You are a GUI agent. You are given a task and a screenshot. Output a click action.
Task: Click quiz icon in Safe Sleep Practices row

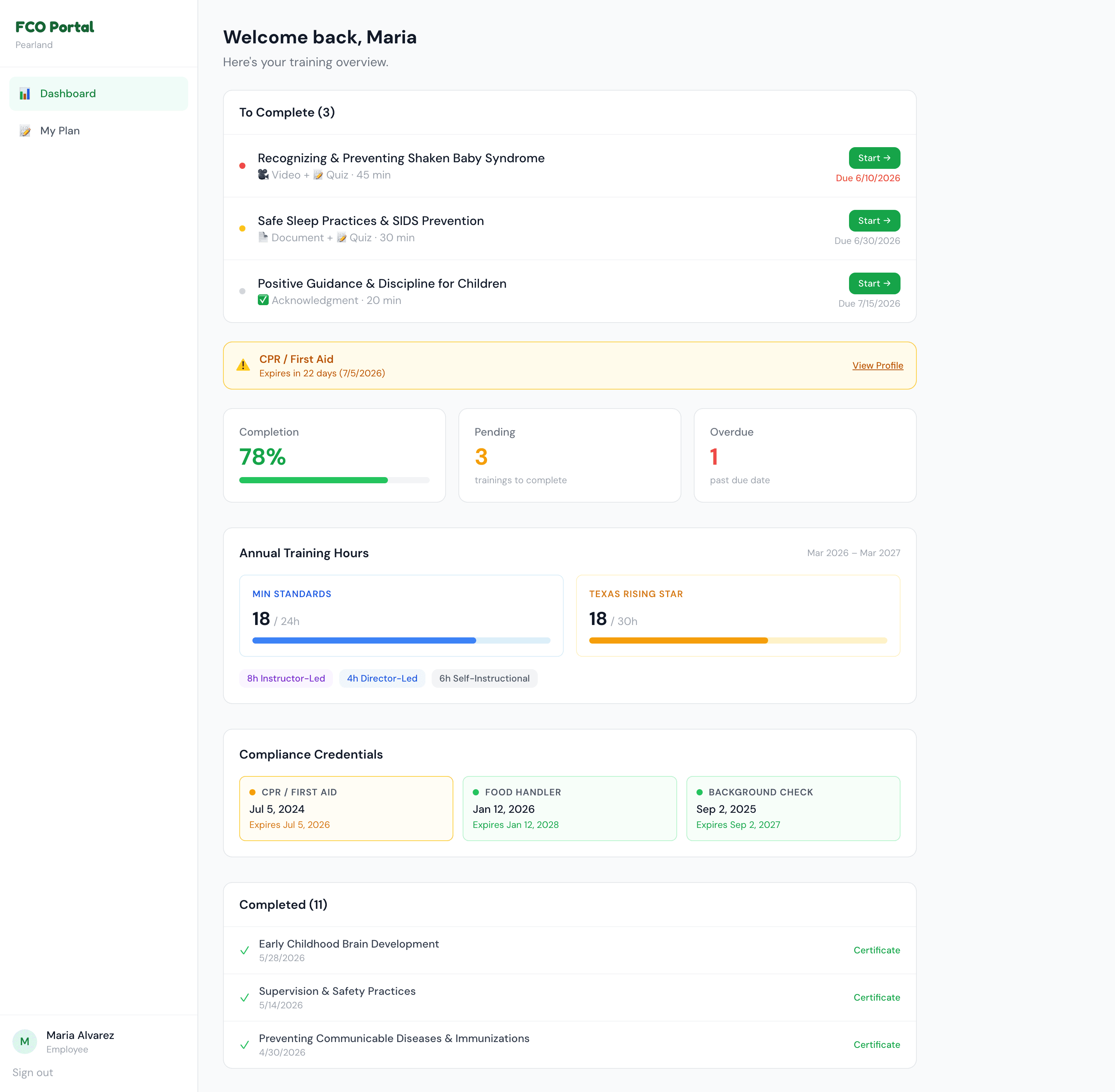tap(342, 237)
